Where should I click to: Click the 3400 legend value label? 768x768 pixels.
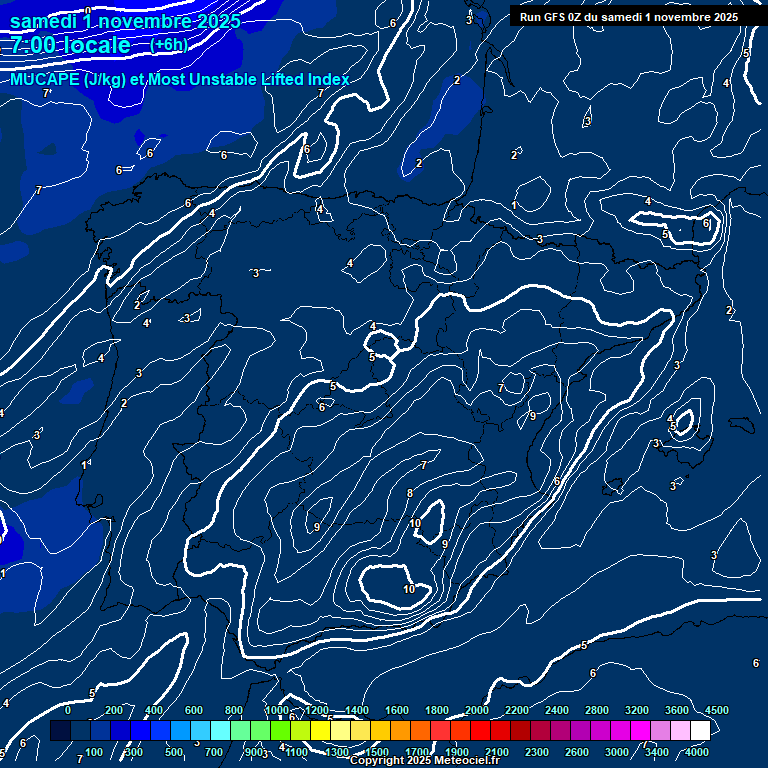point(656,752)
